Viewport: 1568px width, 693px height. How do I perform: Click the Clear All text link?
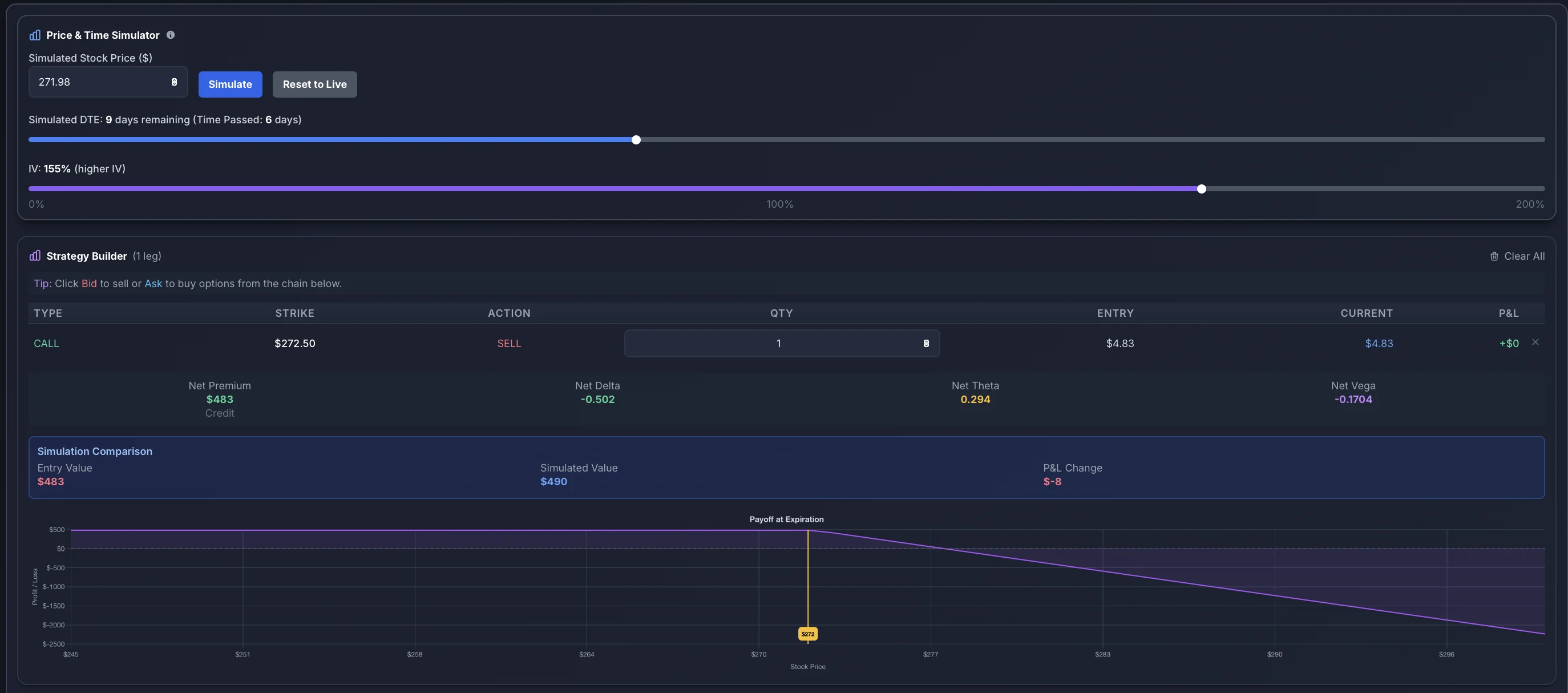[1523, 256]
